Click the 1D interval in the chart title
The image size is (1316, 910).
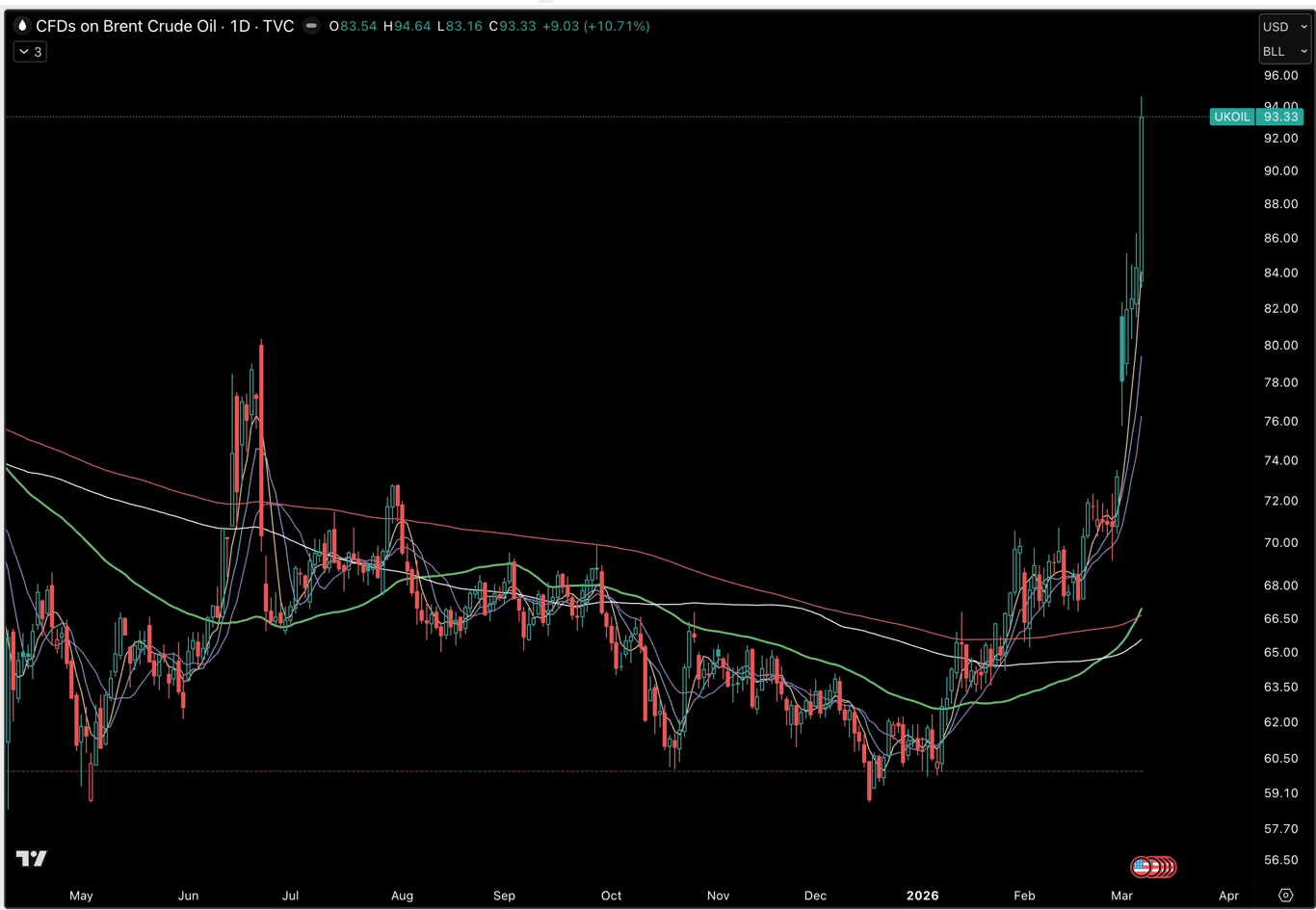240,26
